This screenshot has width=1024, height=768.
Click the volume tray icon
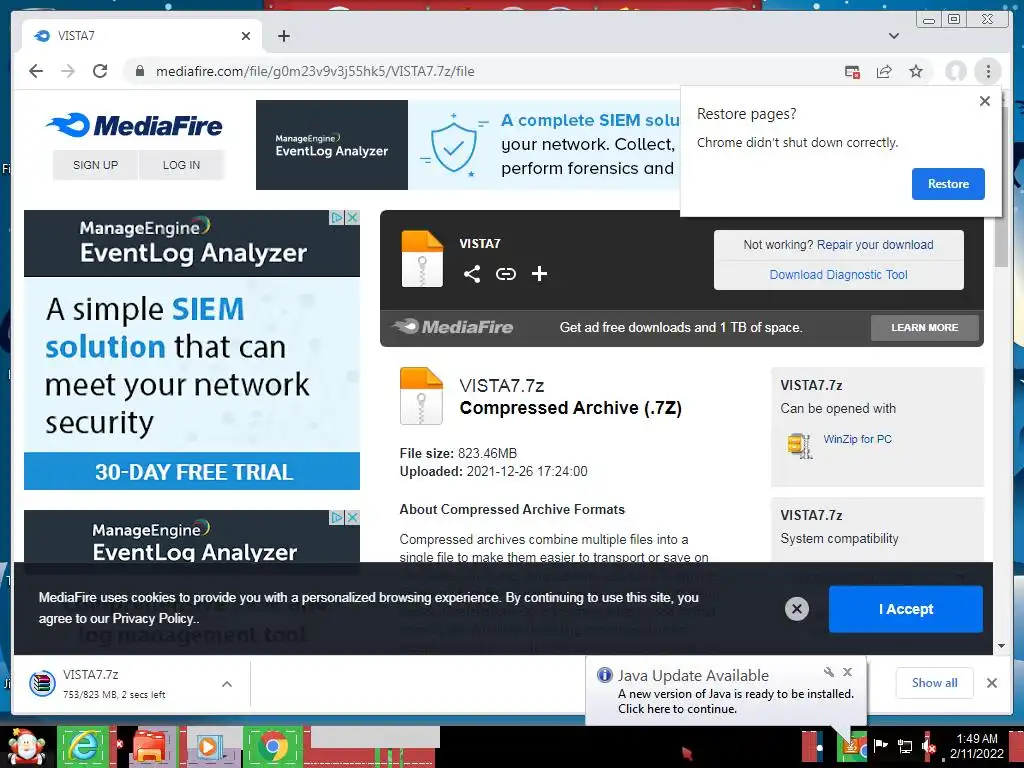pos(929,746)
